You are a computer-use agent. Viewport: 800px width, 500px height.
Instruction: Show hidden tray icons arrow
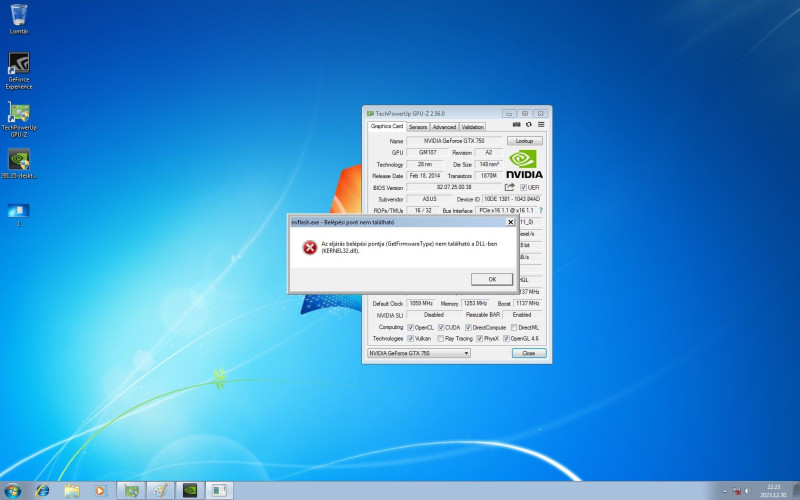tap(725, 491)
